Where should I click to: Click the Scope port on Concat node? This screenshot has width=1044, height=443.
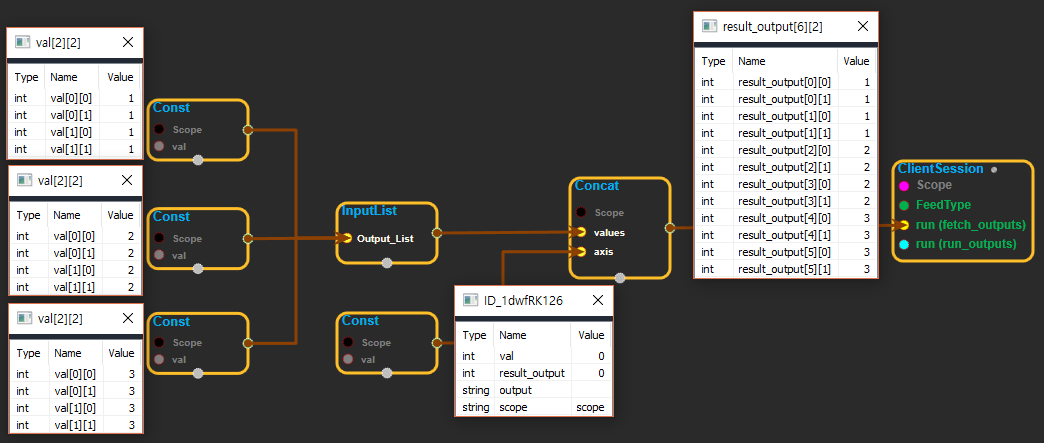(581, 212)
